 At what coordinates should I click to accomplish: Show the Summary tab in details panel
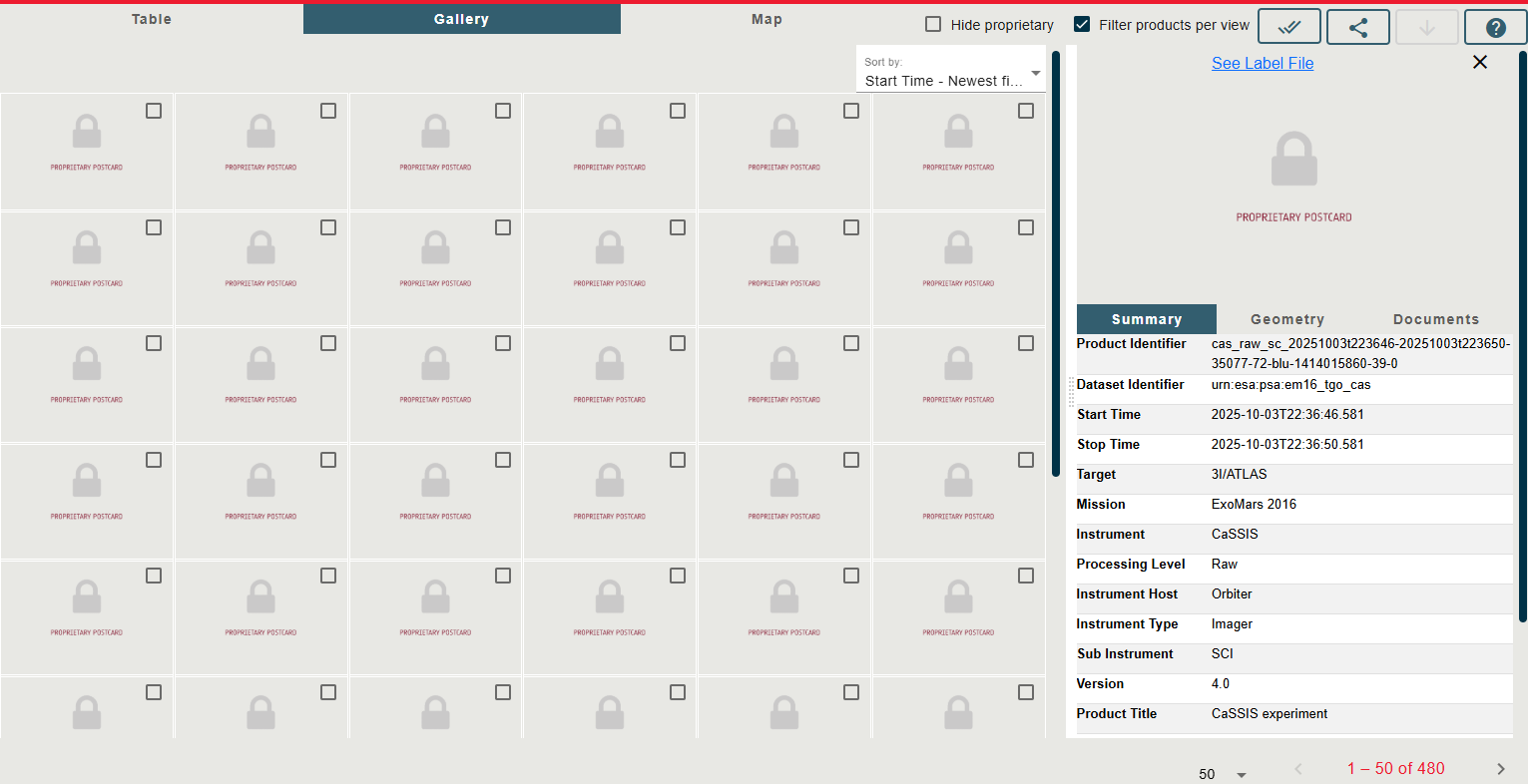1147,319
